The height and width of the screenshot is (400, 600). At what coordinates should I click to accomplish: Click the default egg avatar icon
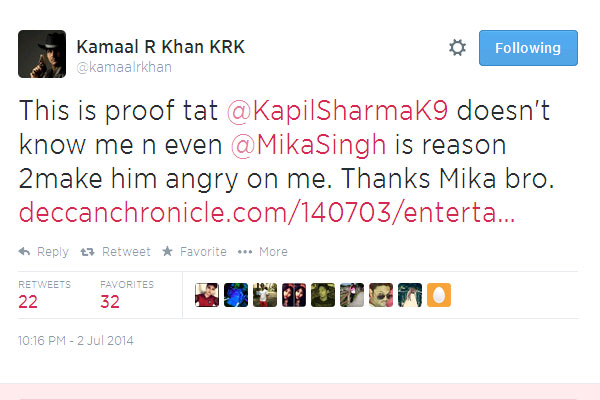pyautogui.click(x=439, y=295)
